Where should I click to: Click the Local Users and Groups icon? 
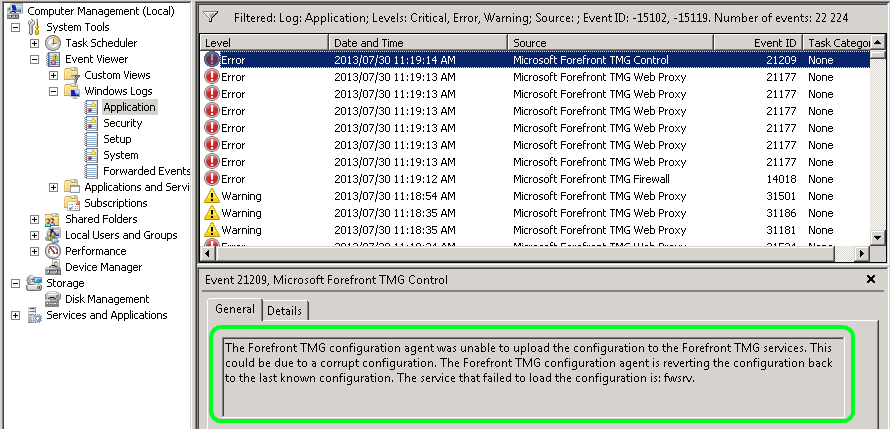pos(53,235)
